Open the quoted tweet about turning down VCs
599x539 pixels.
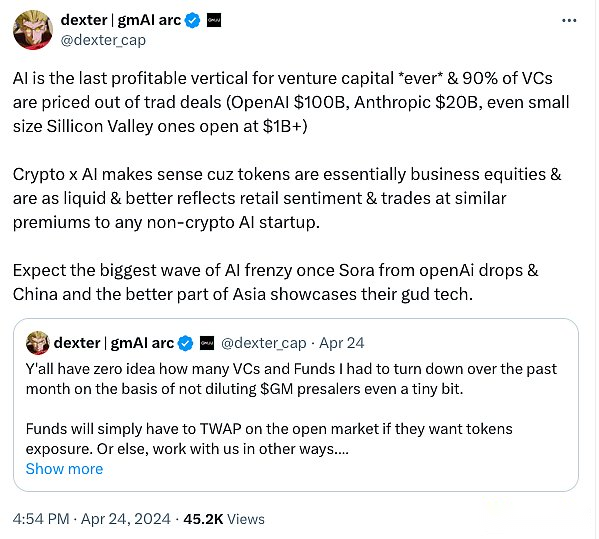(296, 405)
